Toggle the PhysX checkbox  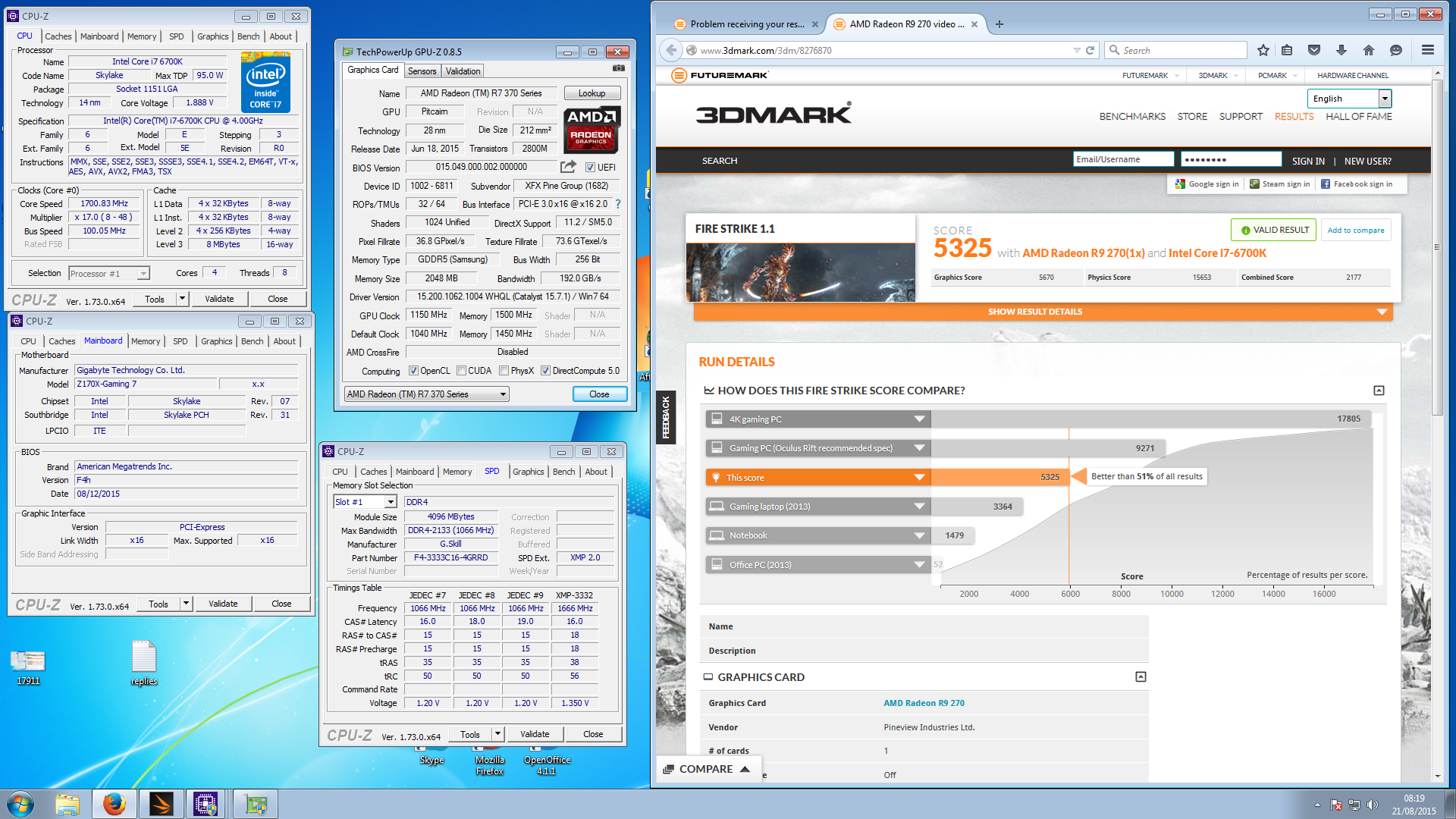(x=504, y=371)
